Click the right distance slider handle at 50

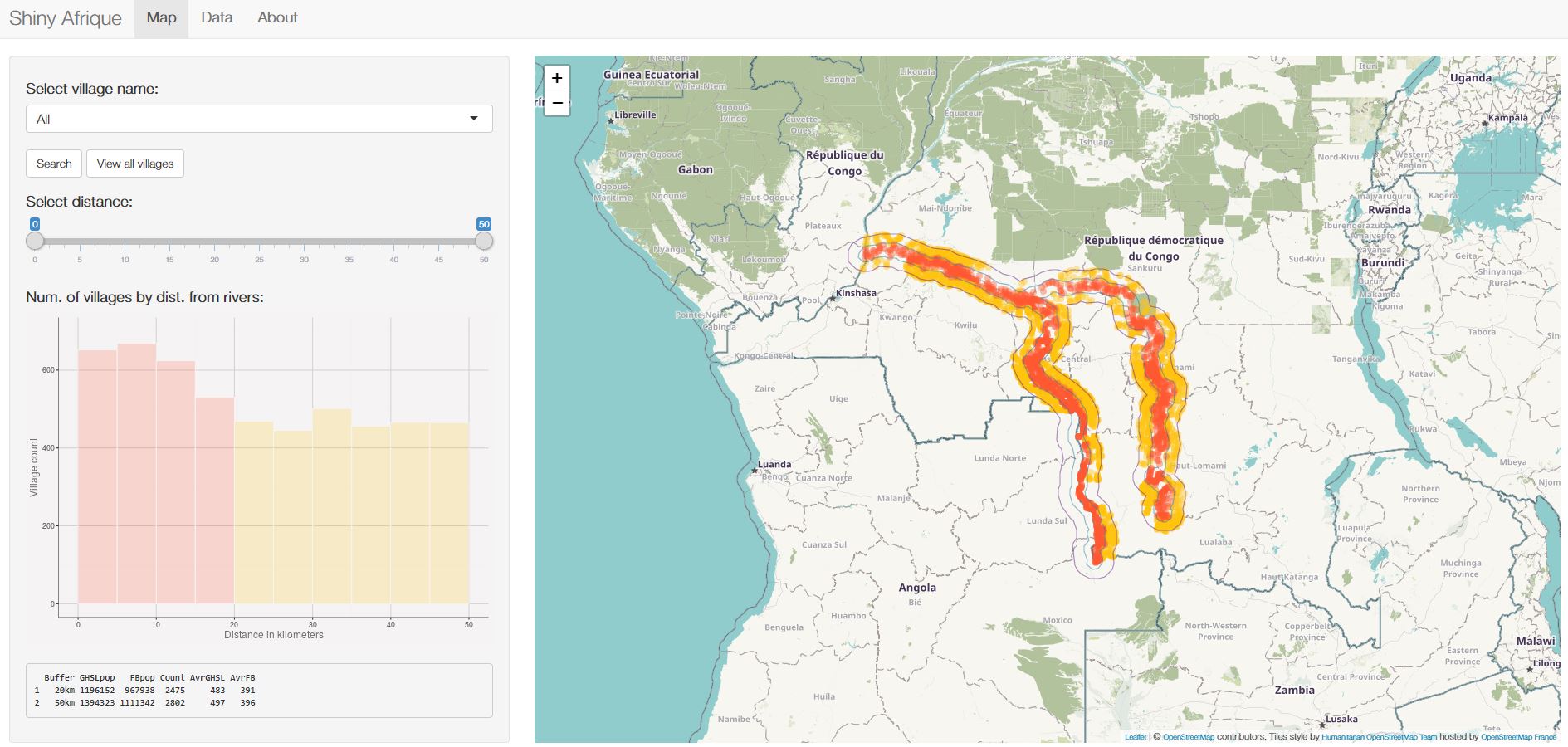484,241
